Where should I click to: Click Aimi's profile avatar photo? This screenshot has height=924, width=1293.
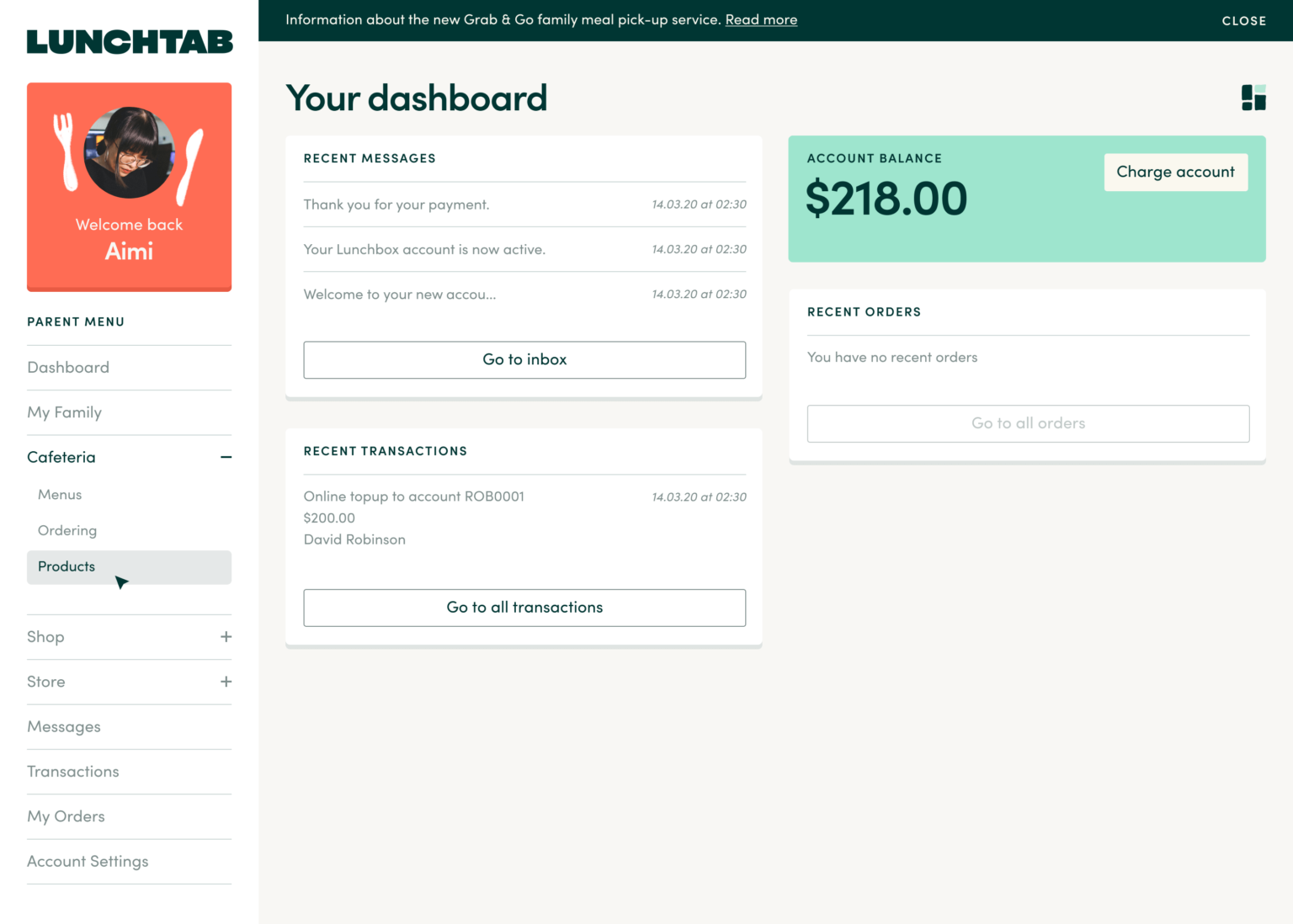pyautogui.click(x=129, y=156)
